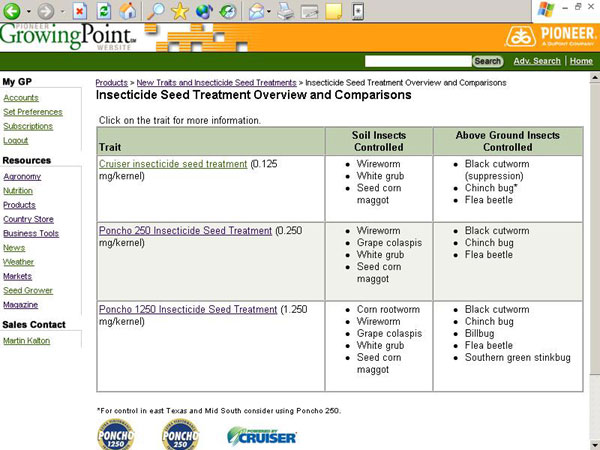This screenshot has height=450, width=600.
Task: Click the Martin Kalton sales contact link
Action: click(x=26, y=341)
